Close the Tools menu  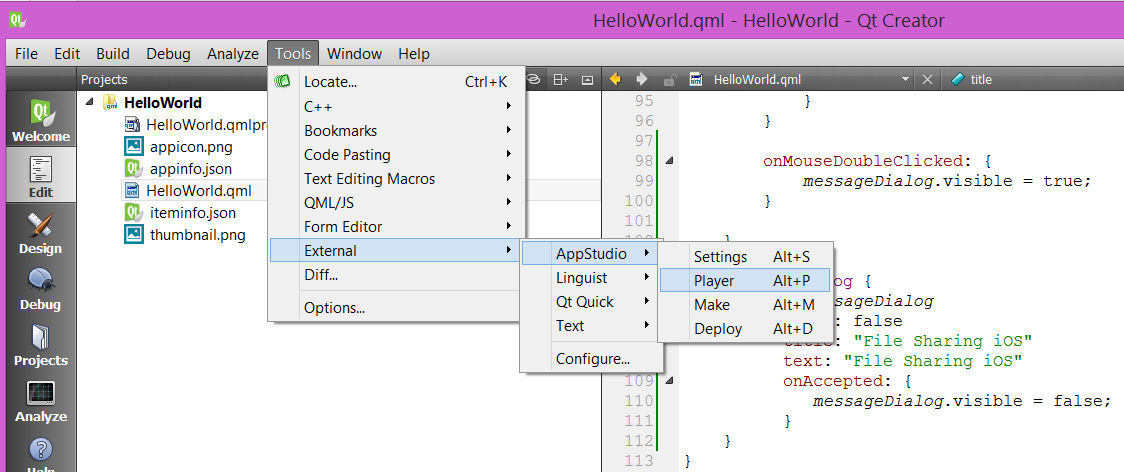(x=293, y=54)
